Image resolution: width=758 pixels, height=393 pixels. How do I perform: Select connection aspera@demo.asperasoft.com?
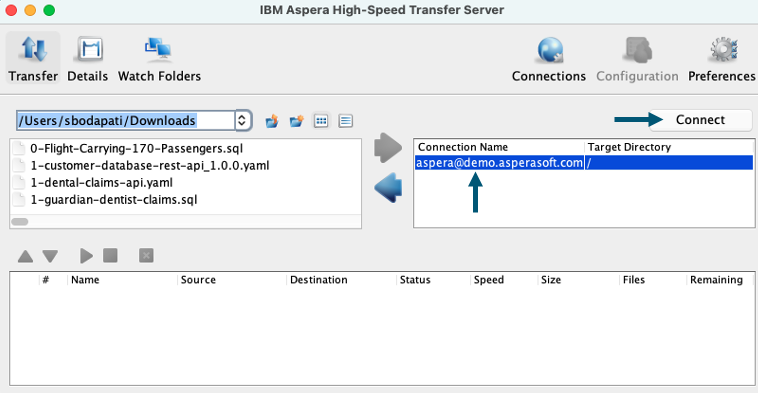(x=499, y=163)
